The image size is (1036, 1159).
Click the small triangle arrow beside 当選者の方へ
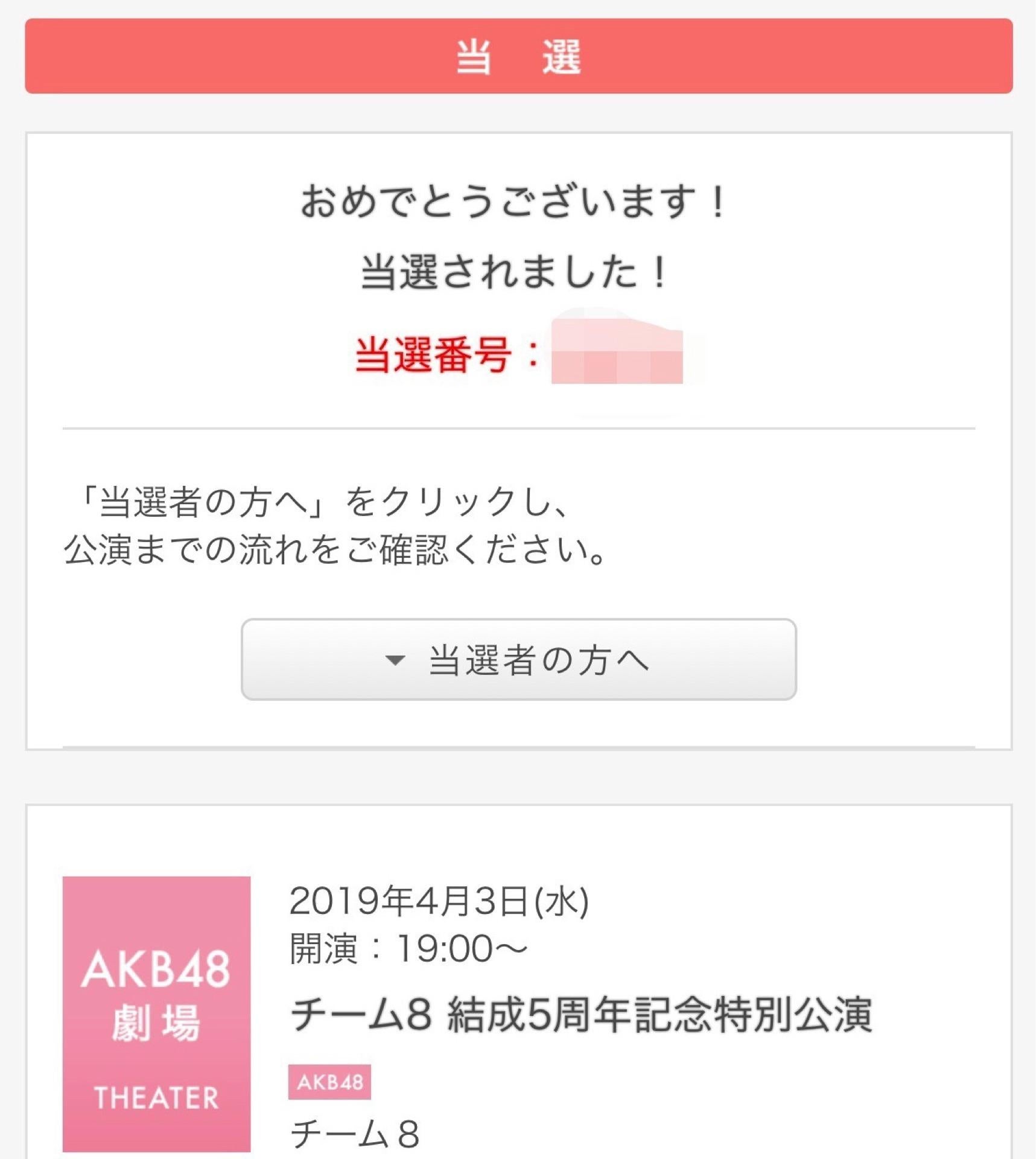click(395, 660)
